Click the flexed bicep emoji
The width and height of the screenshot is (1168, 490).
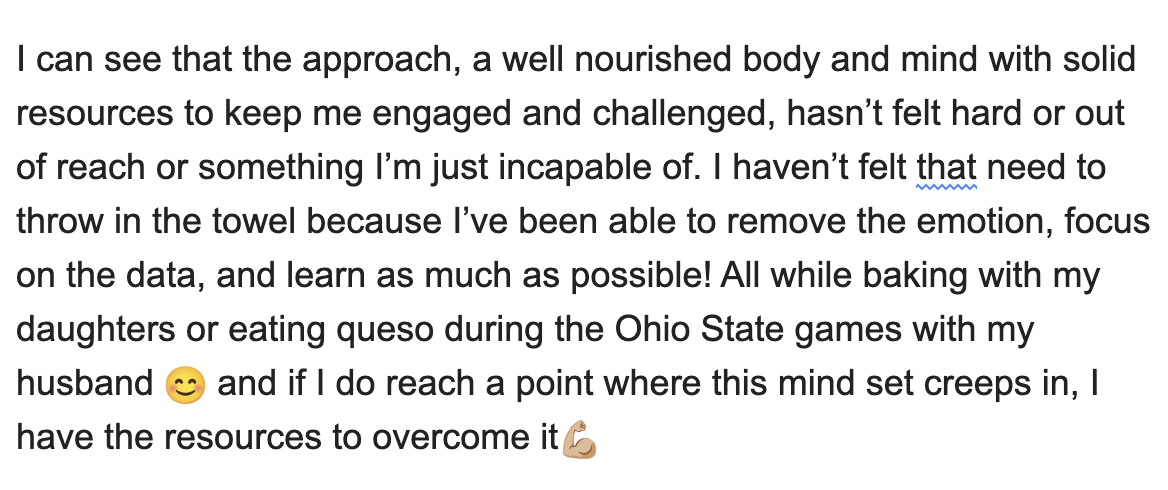click(x=580, y=439)
